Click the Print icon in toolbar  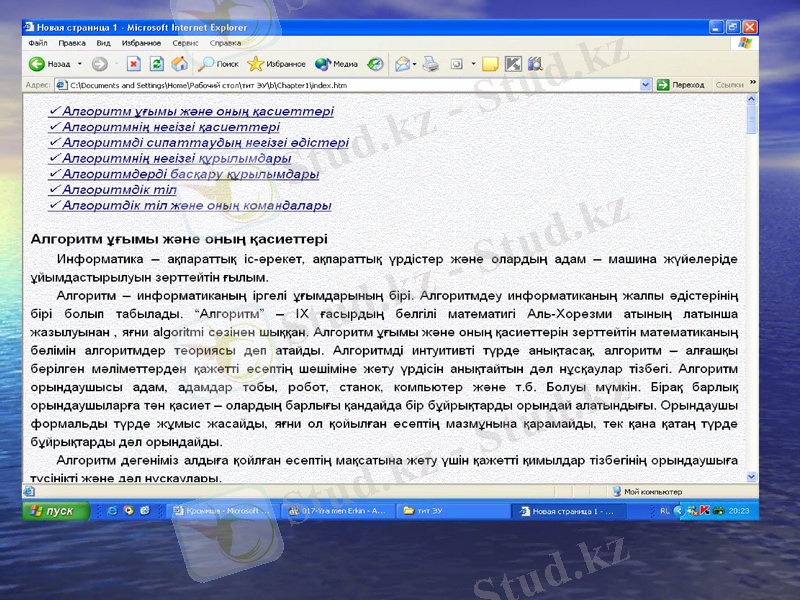pos(430,64)
